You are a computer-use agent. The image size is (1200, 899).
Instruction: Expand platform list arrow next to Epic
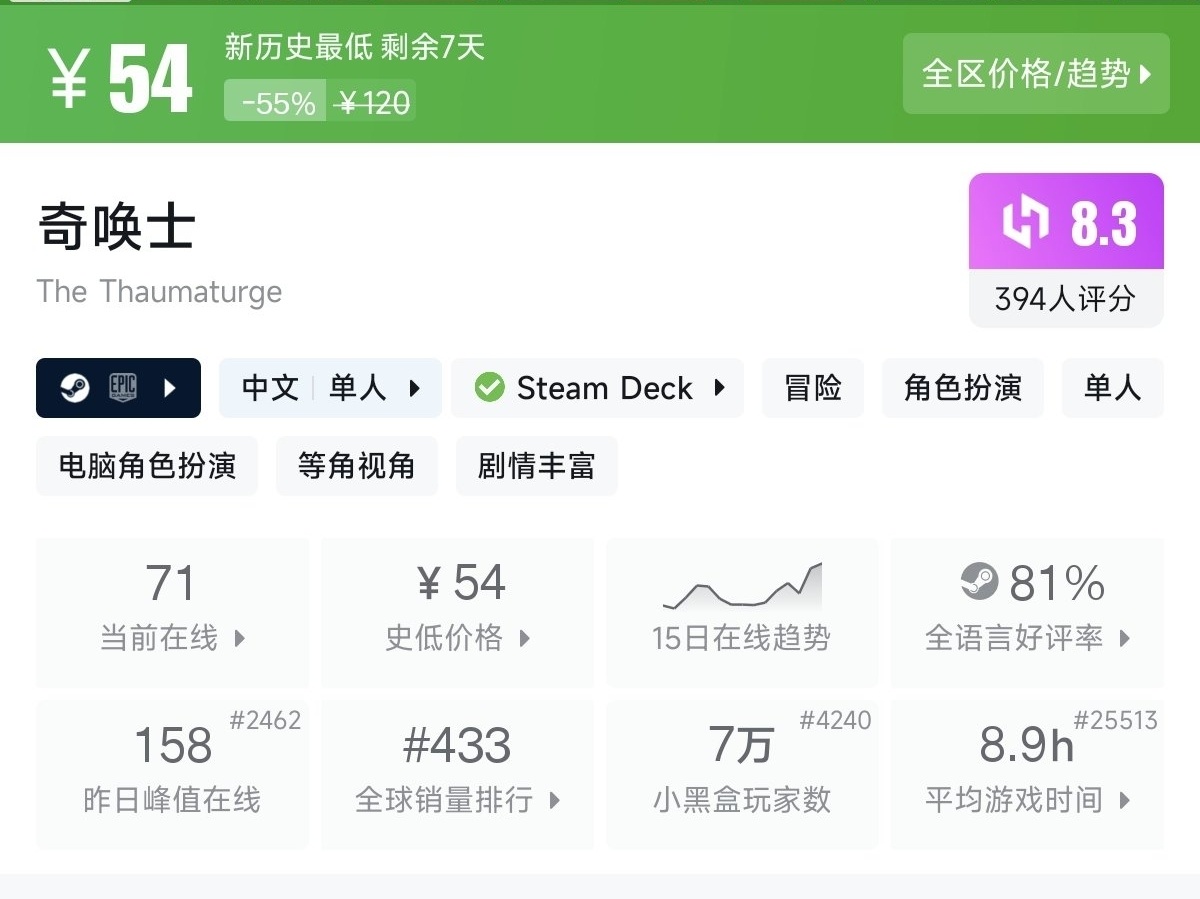point(170,388)
